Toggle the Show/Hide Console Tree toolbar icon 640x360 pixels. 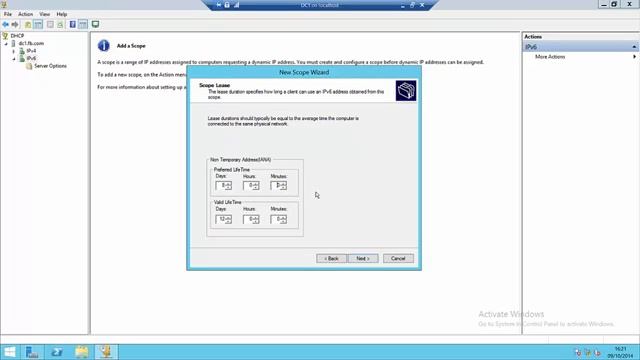pos(38,24)
